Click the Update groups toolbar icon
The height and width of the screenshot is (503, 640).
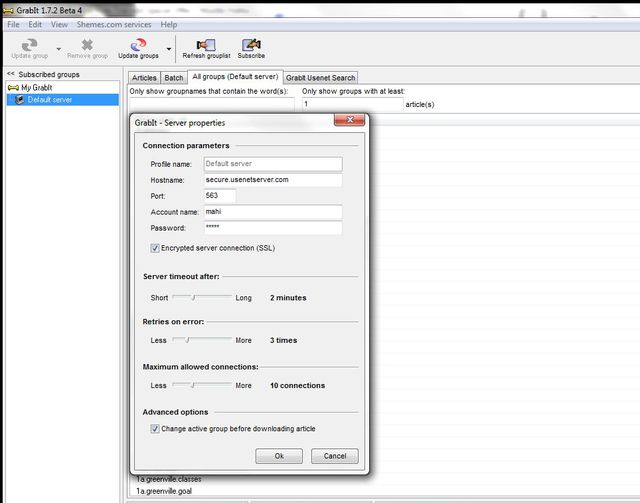click(x=138, y=49)
